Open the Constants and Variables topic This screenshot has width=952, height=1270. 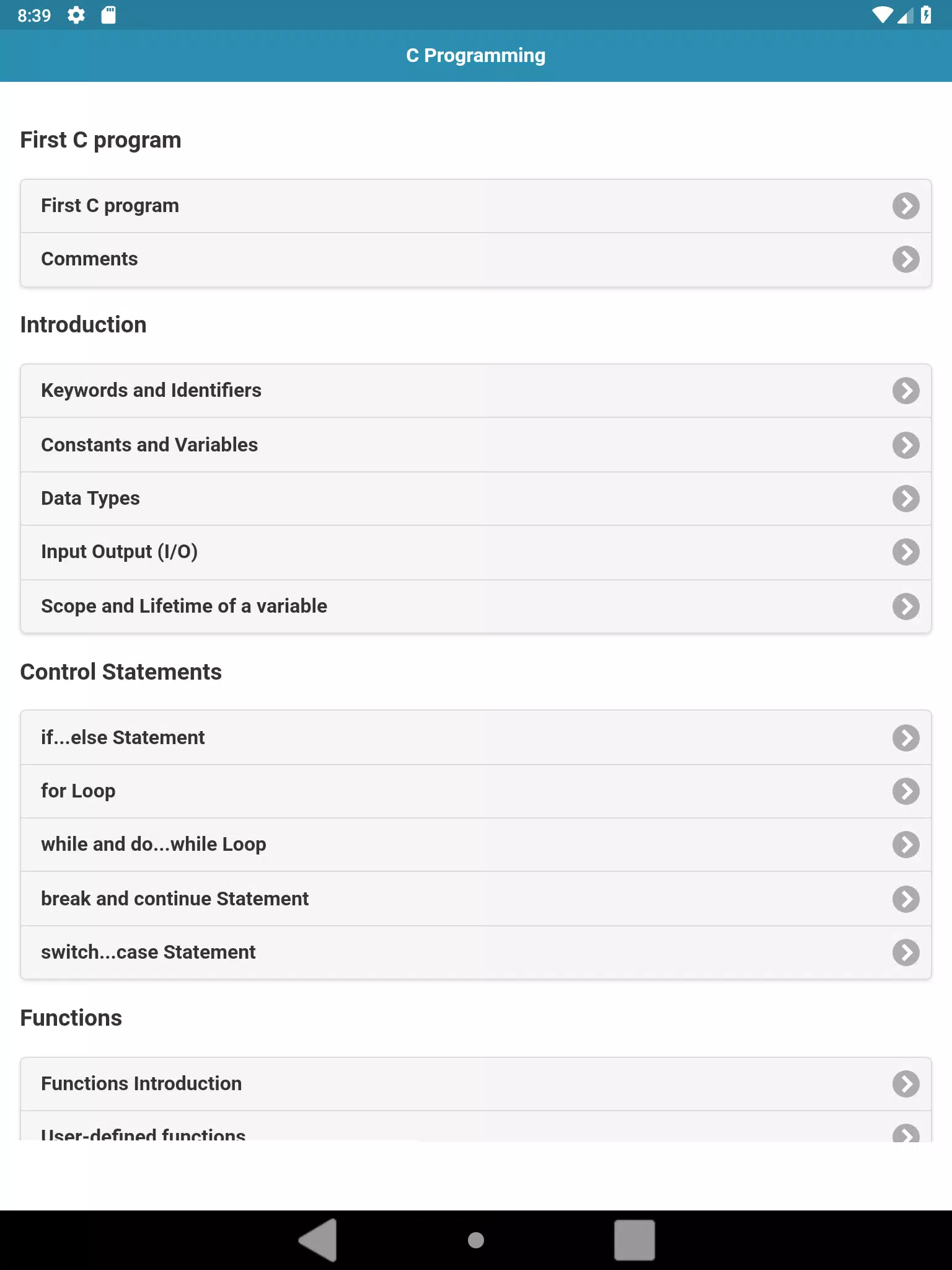(476, 445)
